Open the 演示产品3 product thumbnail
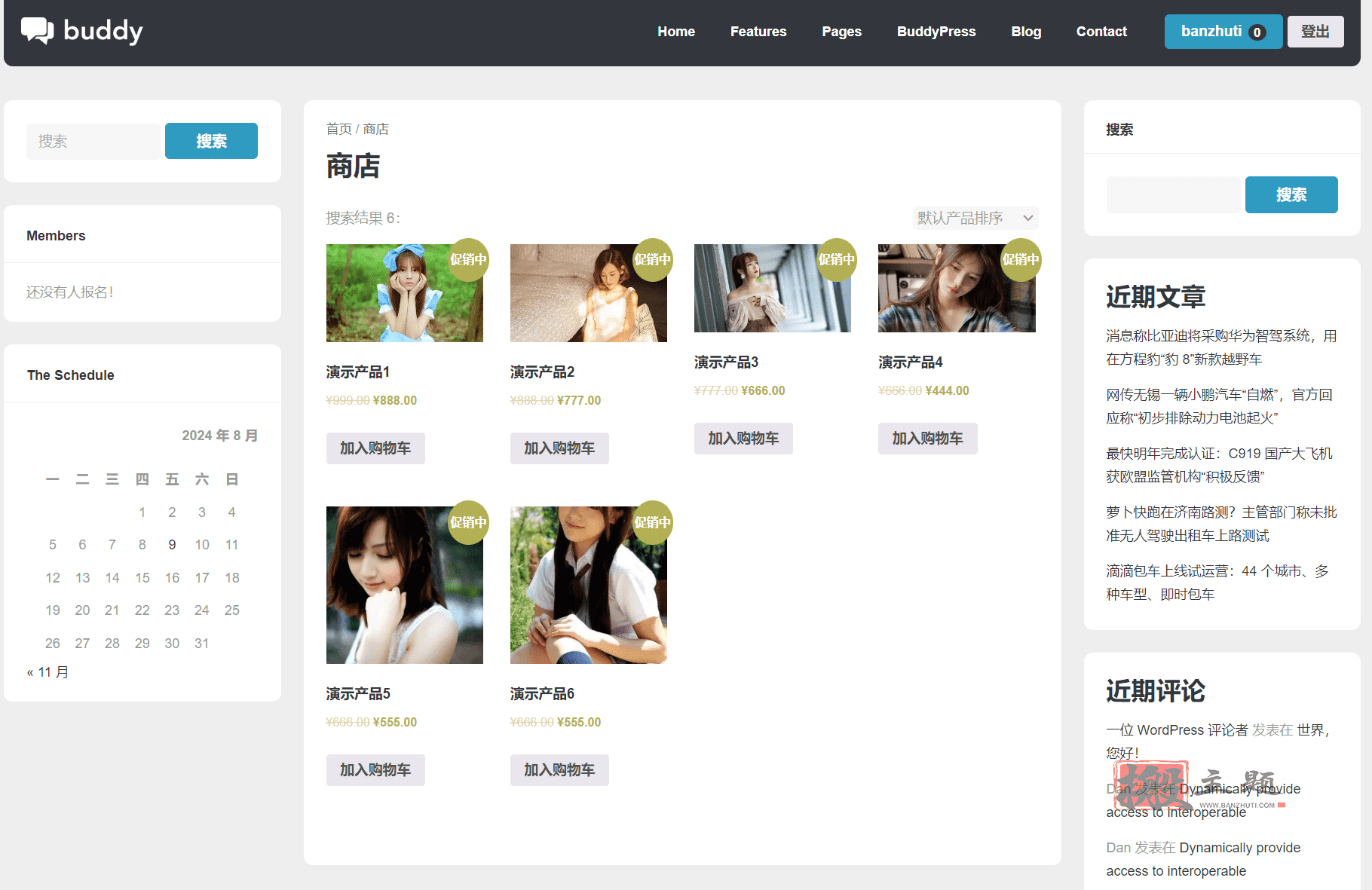 click(x=773, y=288)
